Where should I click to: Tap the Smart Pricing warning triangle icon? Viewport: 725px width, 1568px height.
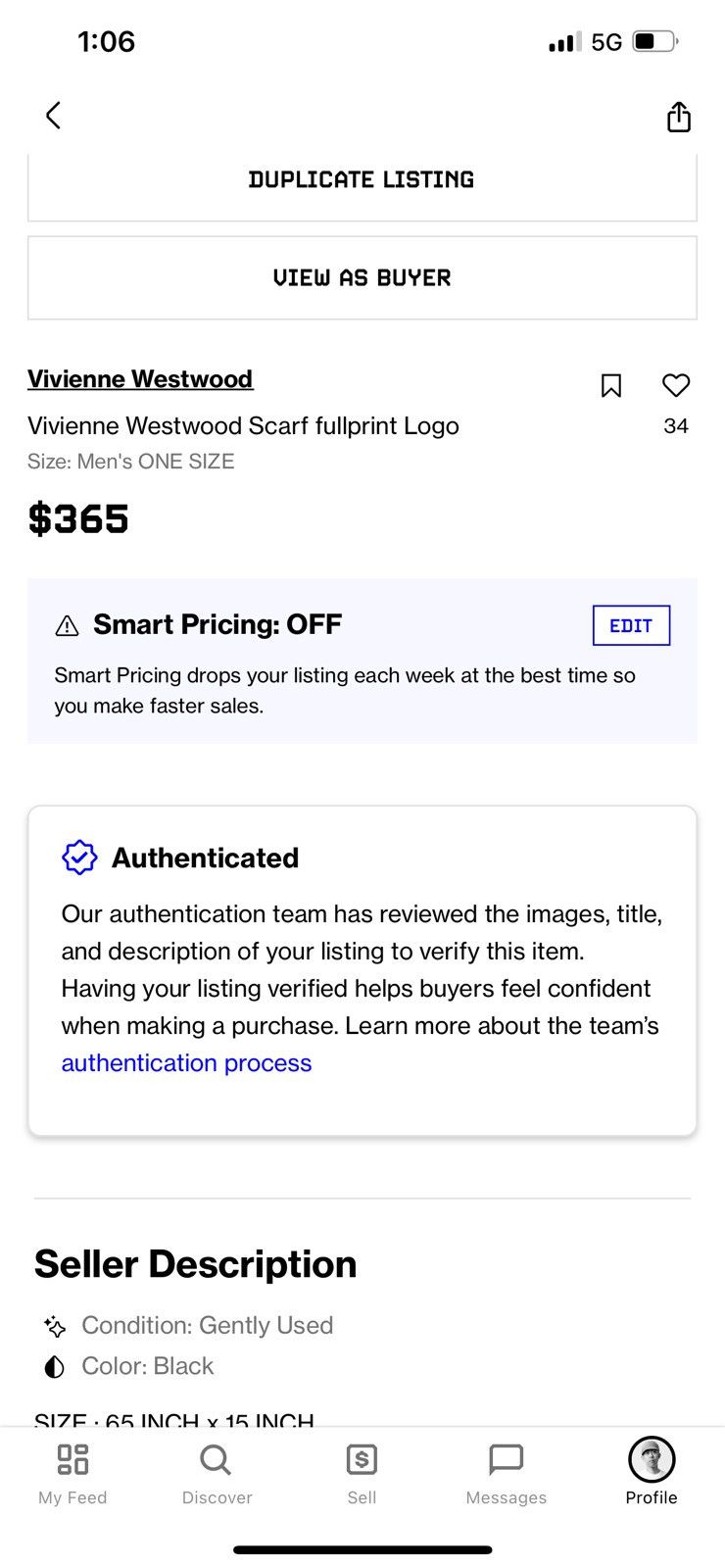tap(67, 625)
